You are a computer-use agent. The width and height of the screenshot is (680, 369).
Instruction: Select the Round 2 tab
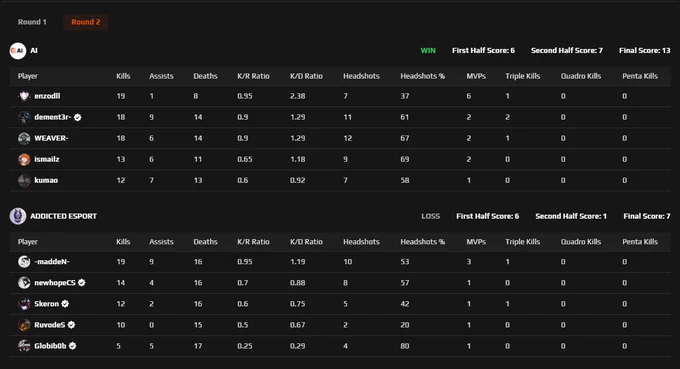coord(85,22)
